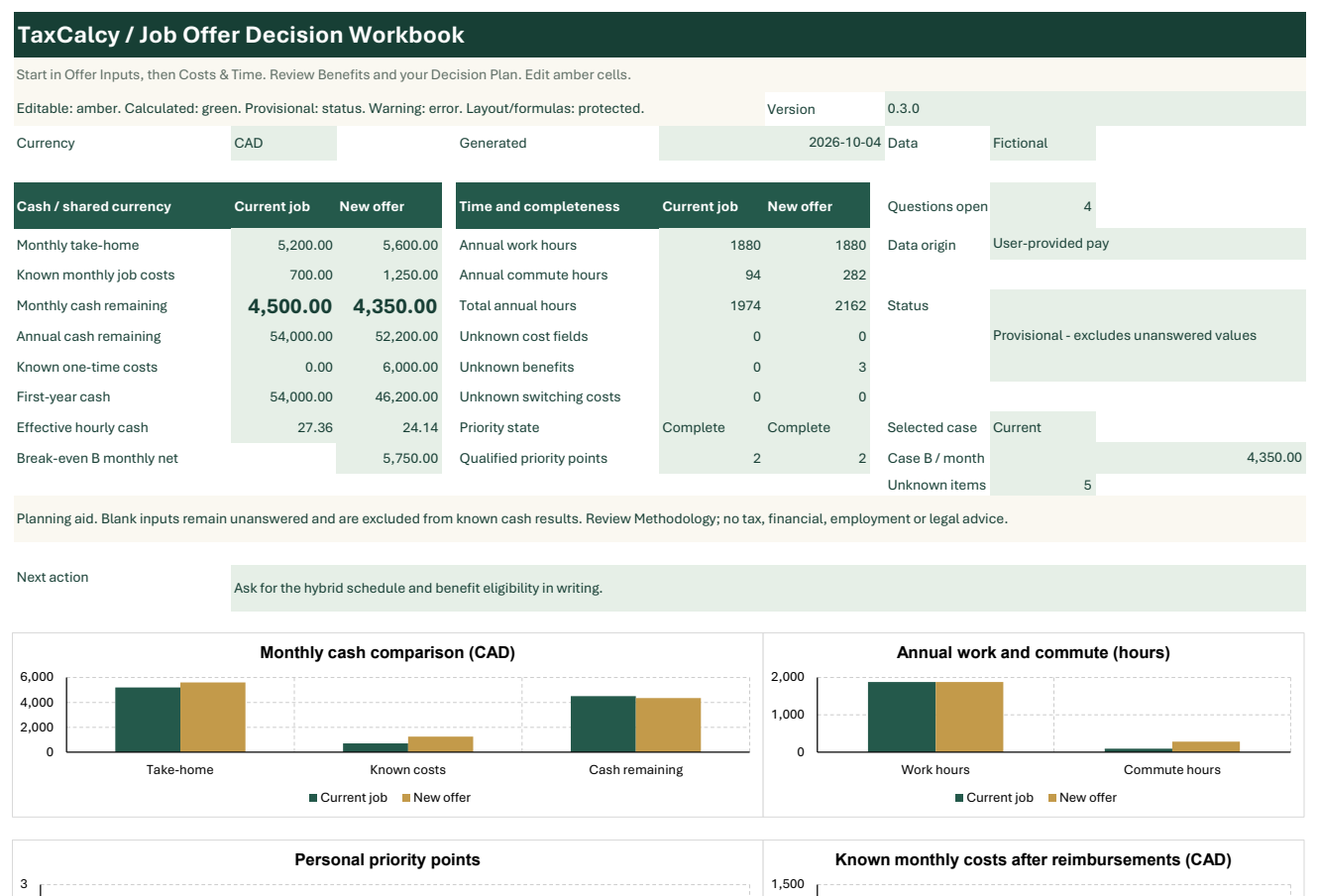Image resolution: width=1318 pixels, height=896 pixels.
Task: Click Effective hourly cash 27.36
Action: tap(283, 427)
